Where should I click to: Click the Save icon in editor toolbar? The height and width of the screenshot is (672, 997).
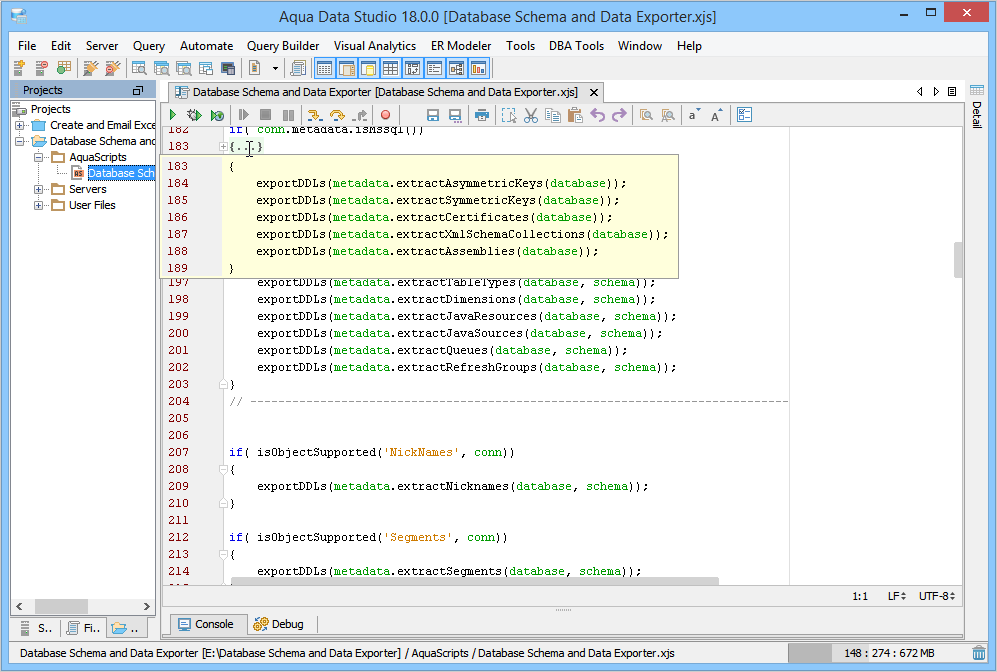[x=433, y=115]
